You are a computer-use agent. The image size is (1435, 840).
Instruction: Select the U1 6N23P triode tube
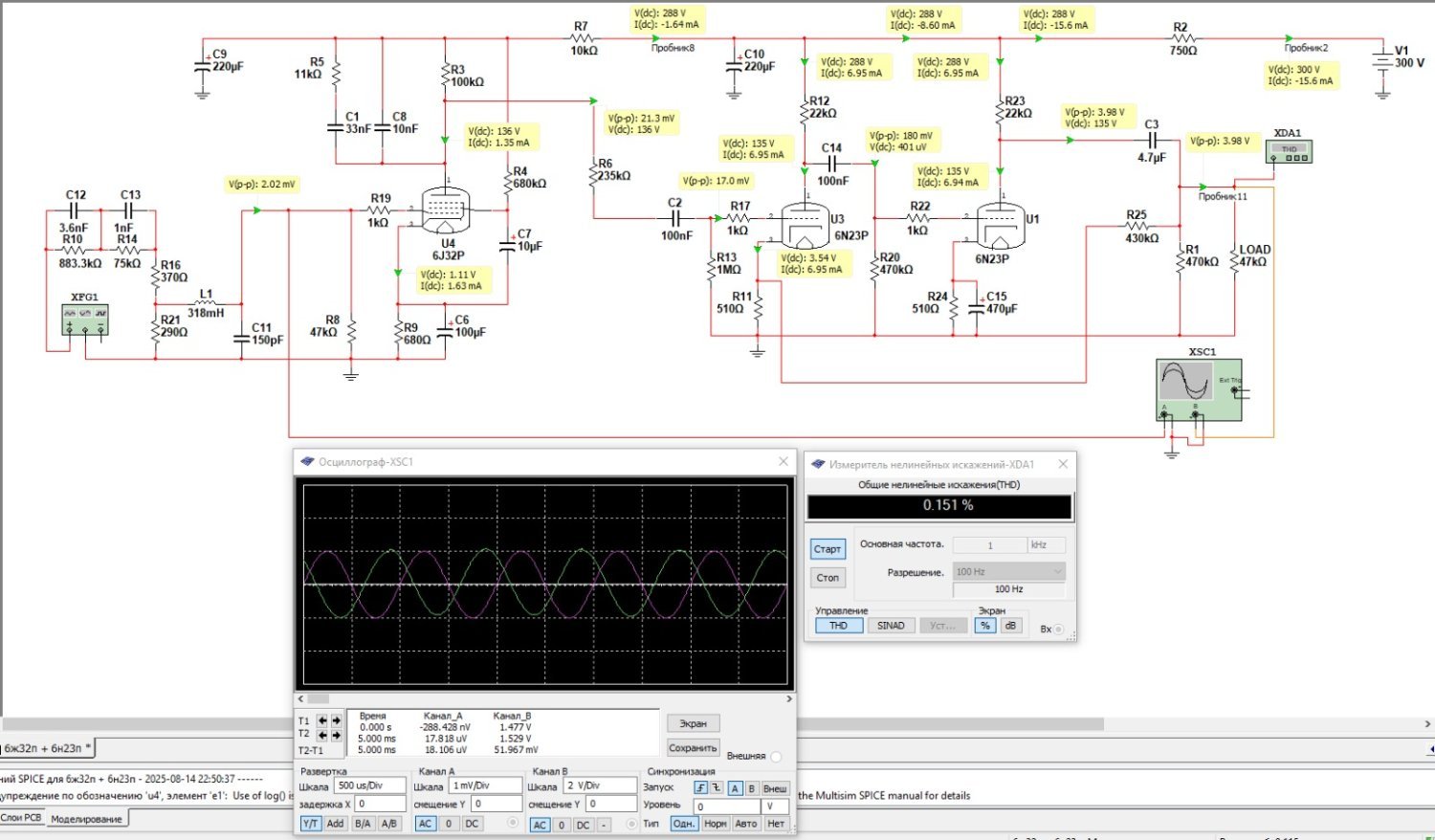[x=1000, y=225]
